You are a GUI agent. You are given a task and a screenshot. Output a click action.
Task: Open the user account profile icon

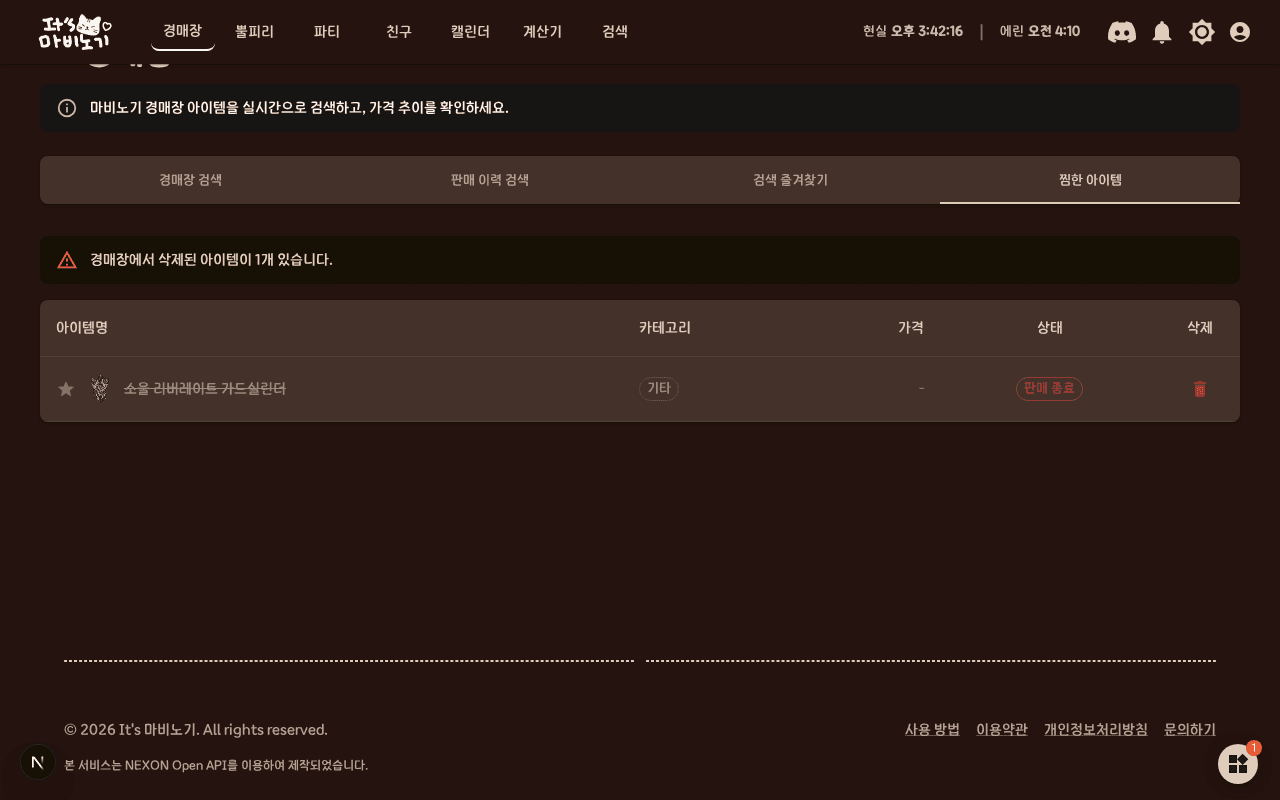click(x=1240, y=32)
